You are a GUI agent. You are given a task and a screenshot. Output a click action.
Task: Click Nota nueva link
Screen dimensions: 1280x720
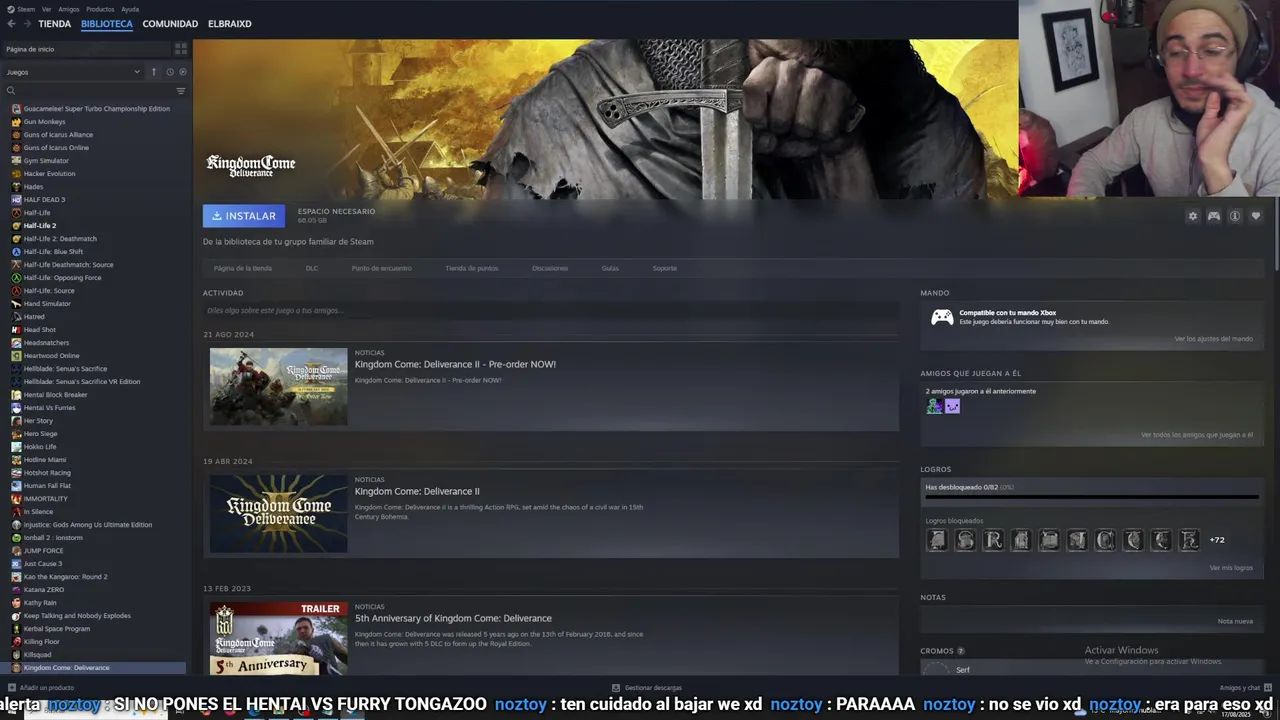(1235, 621)
